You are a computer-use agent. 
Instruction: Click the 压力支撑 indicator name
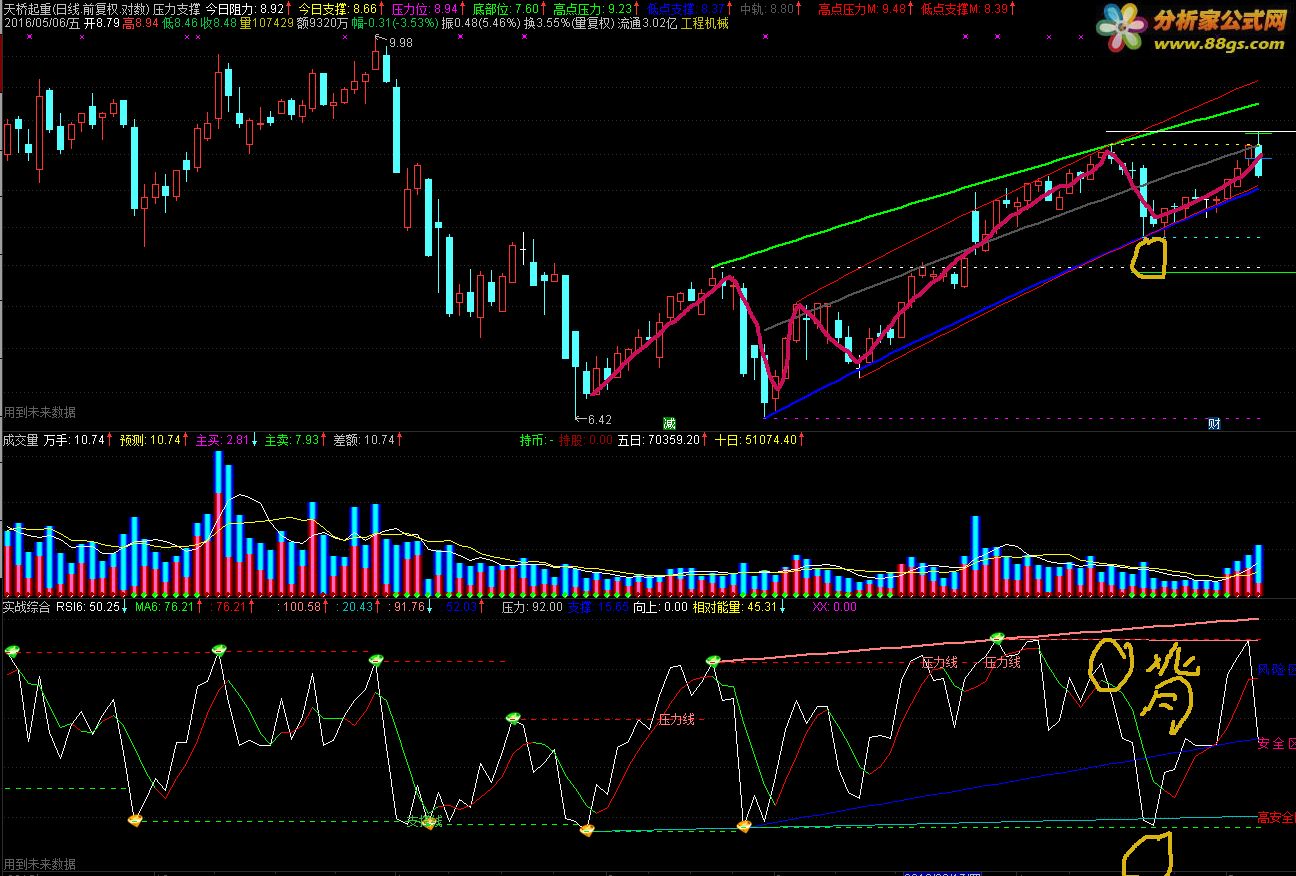177,8
